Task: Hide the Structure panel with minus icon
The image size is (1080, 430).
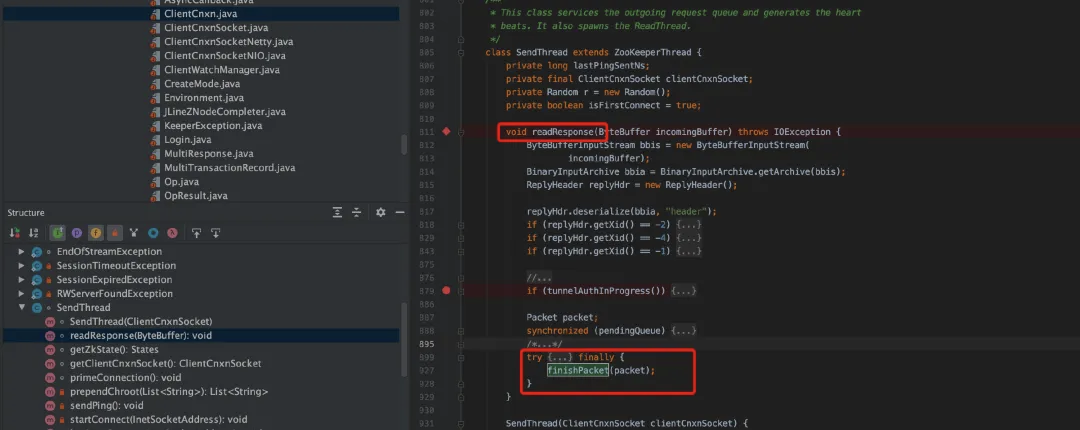Action: point(399,212)
